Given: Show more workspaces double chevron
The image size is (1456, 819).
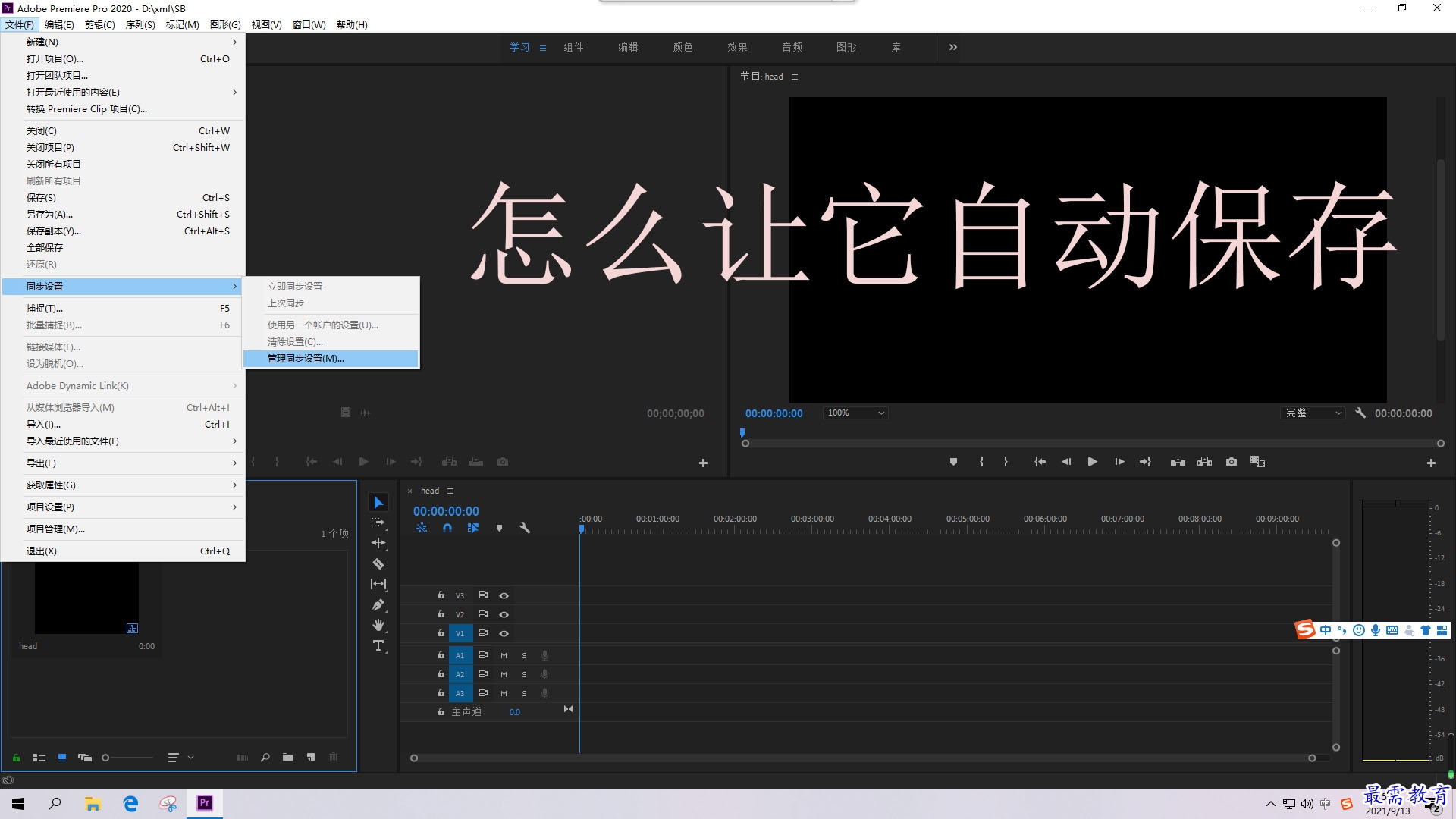Looking at the screenshot, I should (x=953, y=47).
